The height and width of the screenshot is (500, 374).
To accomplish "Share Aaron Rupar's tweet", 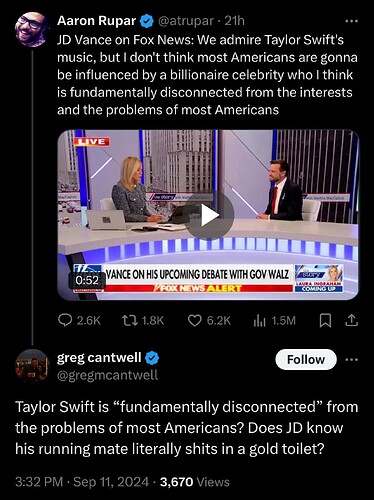I will pos(351,321).
